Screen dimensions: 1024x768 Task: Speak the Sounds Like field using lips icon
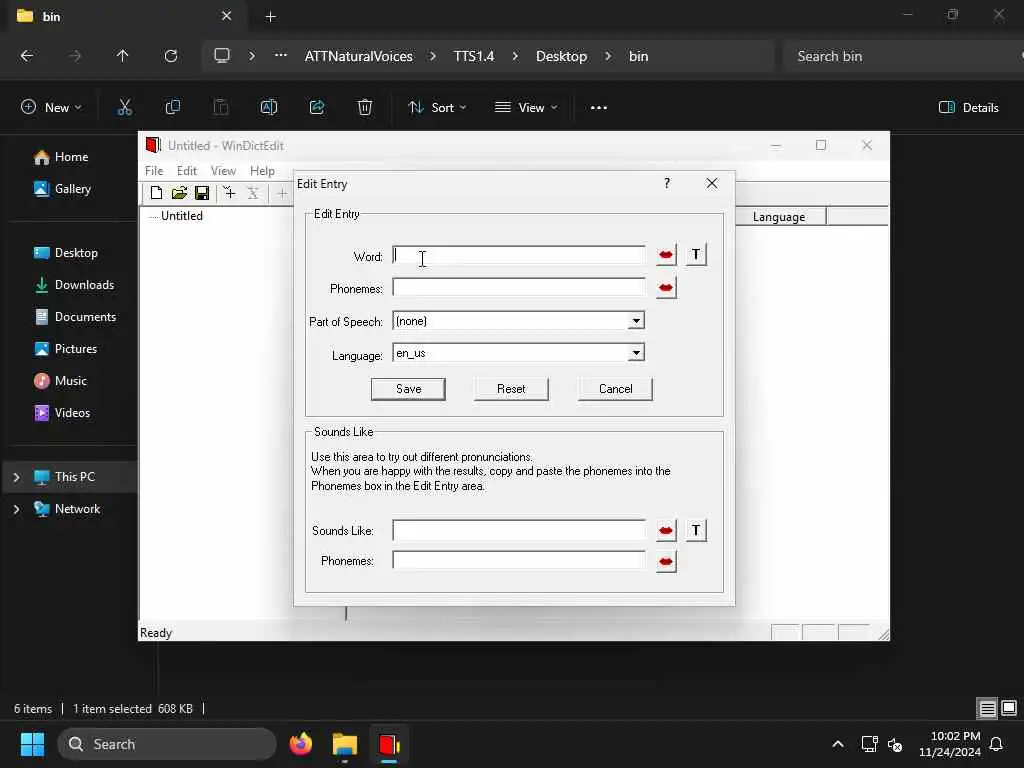[666, 530]
